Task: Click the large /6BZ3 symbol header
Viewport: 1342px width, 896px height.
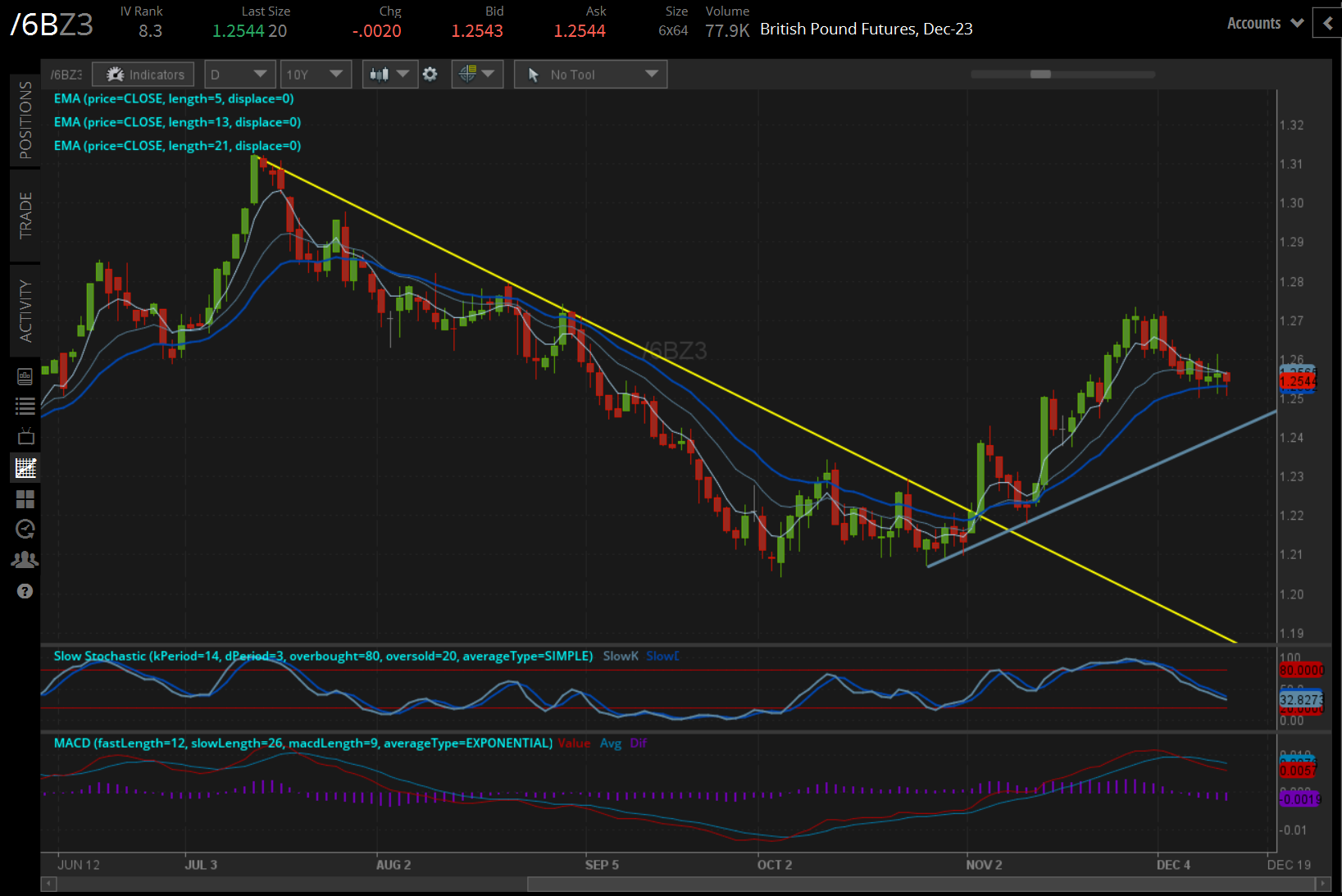Action: (52, 25)
